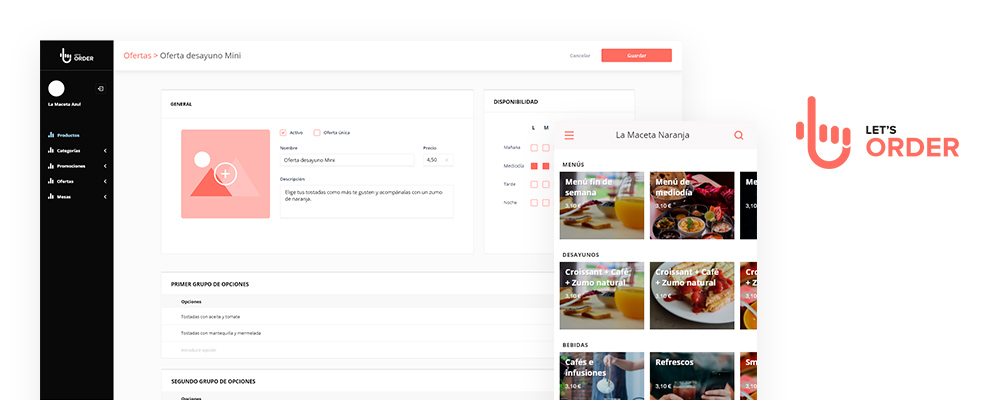Check Tarde availability for column L

[x=534, y=184]
